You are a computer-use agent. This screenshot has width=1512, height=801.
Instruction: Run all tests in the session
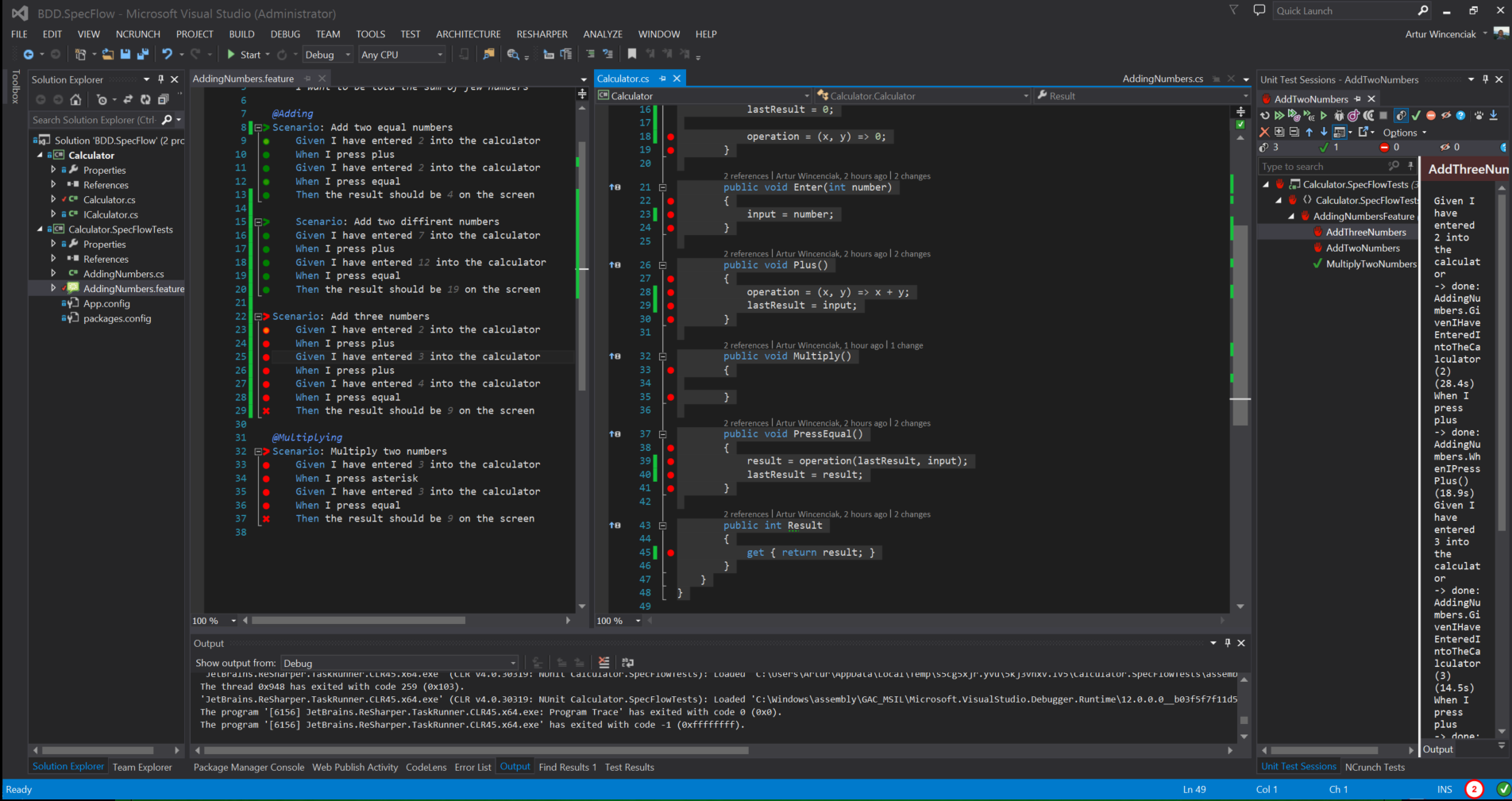click(x=1279, y=116)
